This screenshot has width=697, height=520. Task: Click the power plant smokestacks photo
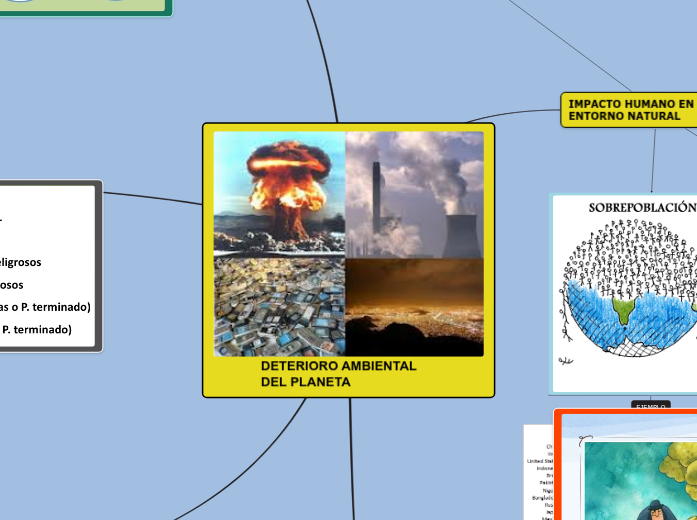(x=414, y=194)
